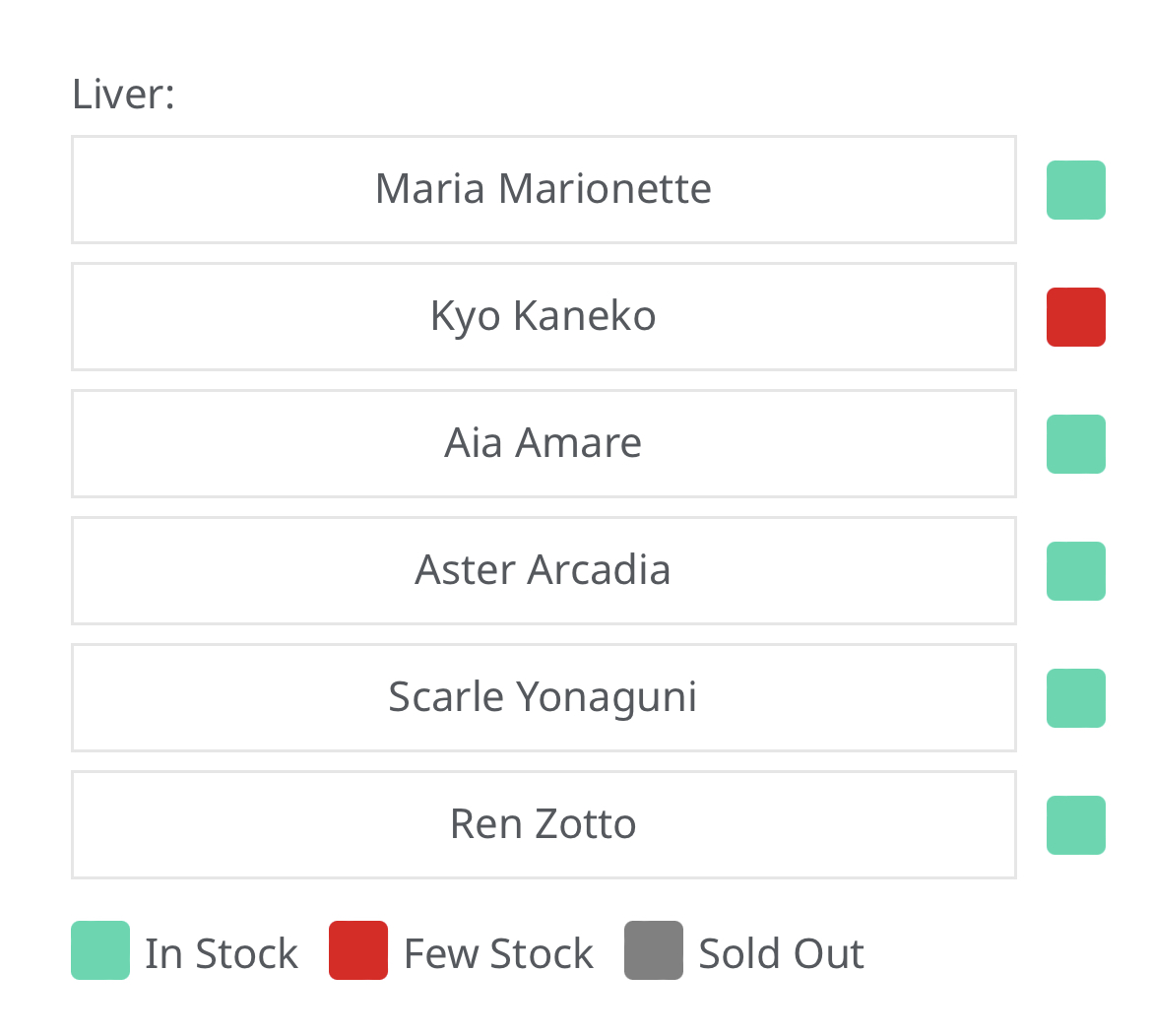The image size is (1152, 1036).
Task: Click the green In Stock legend swatch
Action: click(100, 950)
